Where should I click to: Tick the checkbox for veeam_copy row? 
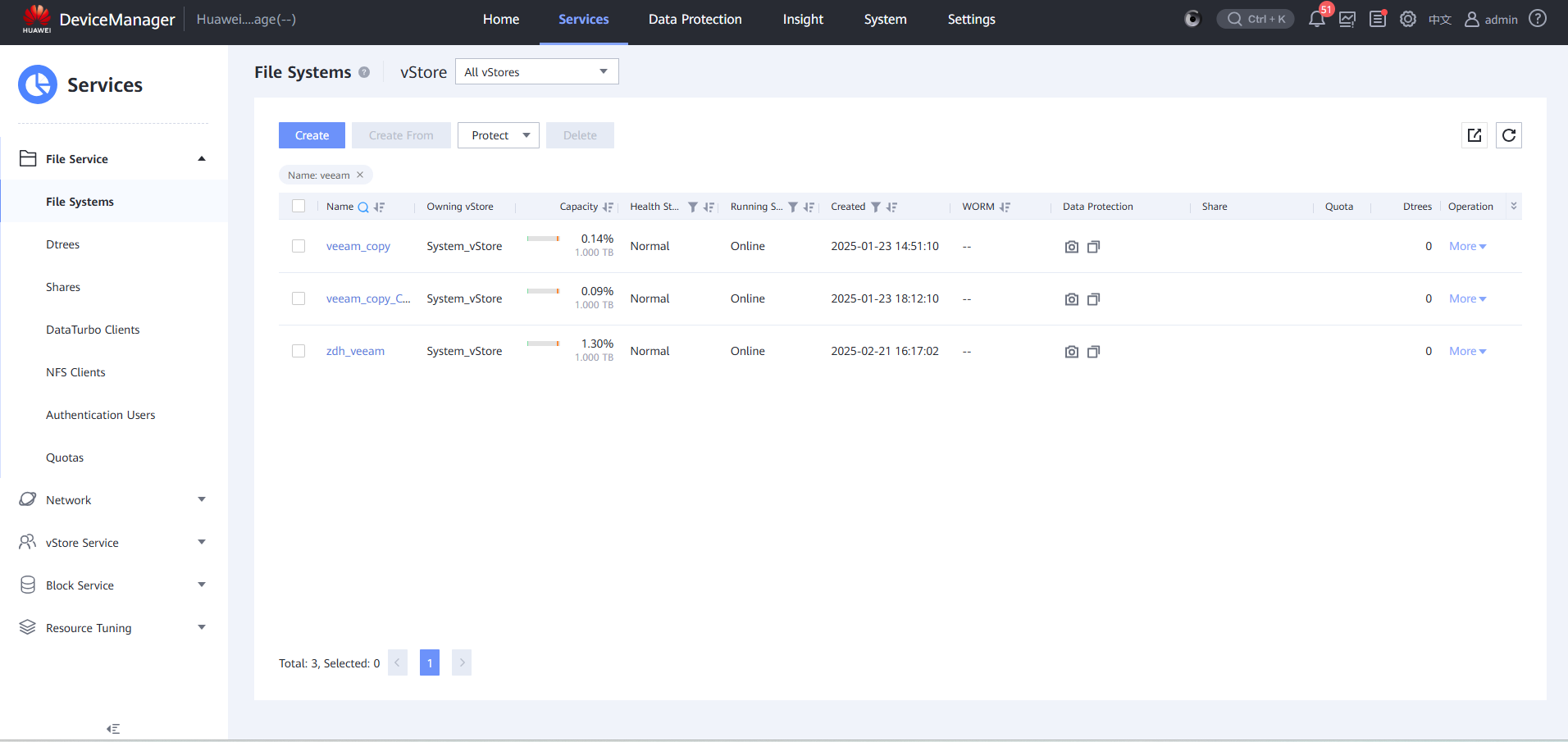(x=299, y=246)
